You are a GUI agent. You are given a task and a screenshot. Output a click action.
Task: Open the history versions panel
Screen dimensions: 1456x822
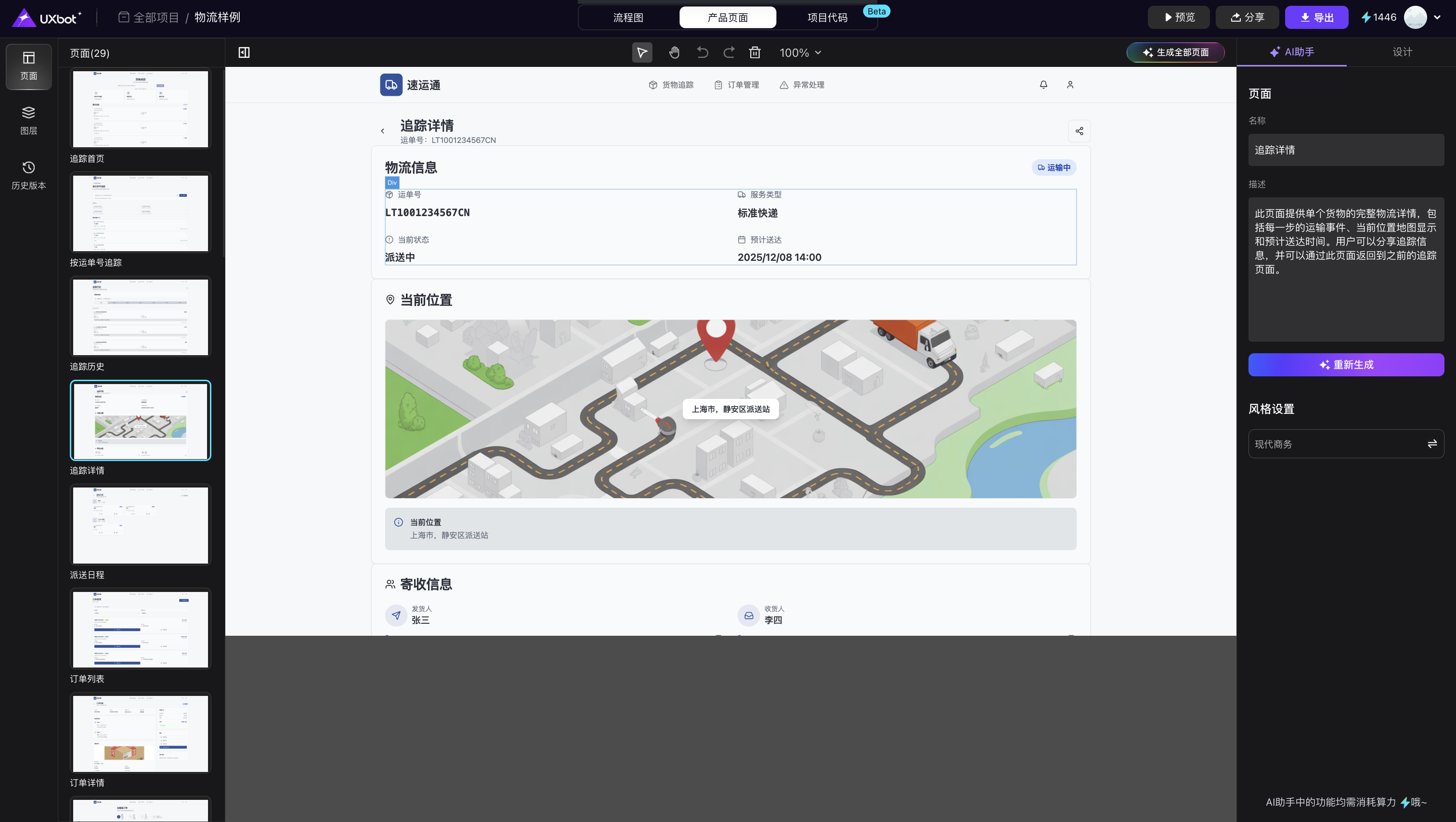[28, 175]
